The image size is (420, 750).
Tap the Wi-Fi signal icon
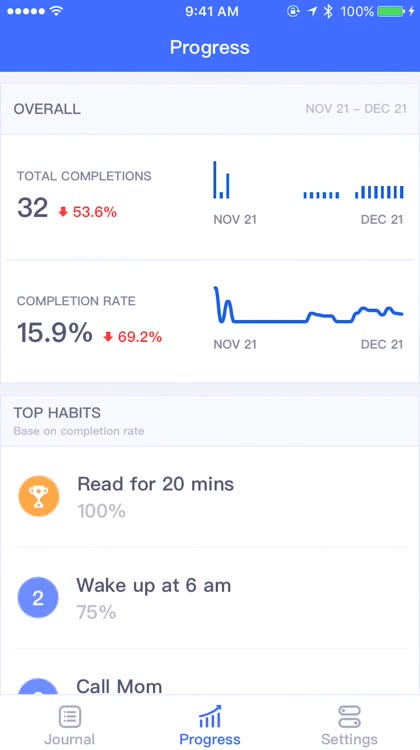click(56, 11)
